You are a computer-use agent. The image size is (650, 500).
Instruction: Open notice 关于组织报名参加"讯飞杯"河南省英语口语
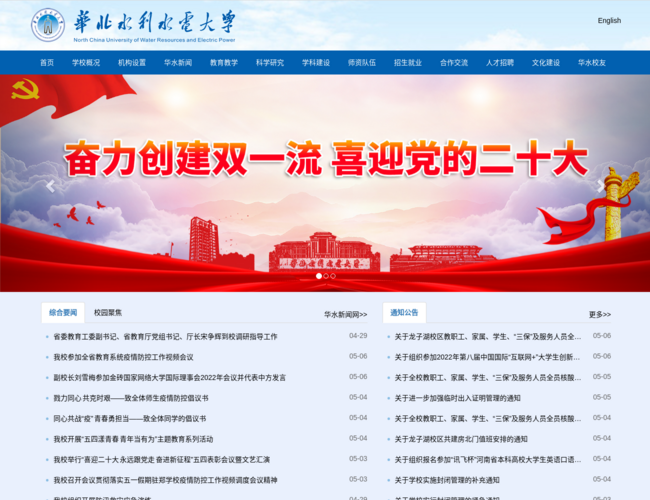point(488,460)
